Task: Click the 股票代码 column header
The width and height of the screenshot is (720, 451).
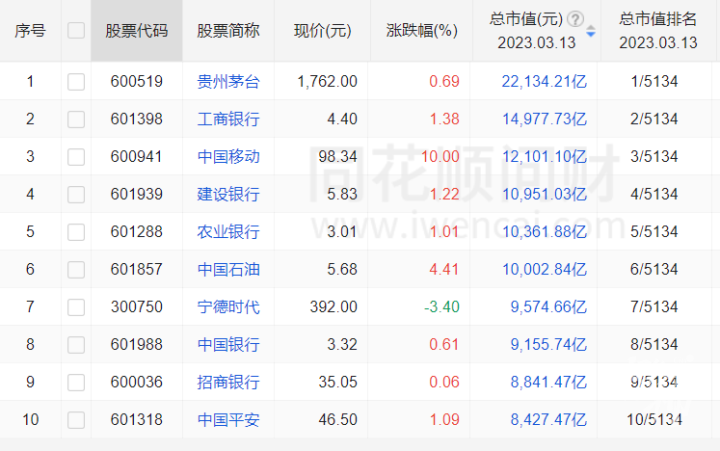Action: click(137, 31)
